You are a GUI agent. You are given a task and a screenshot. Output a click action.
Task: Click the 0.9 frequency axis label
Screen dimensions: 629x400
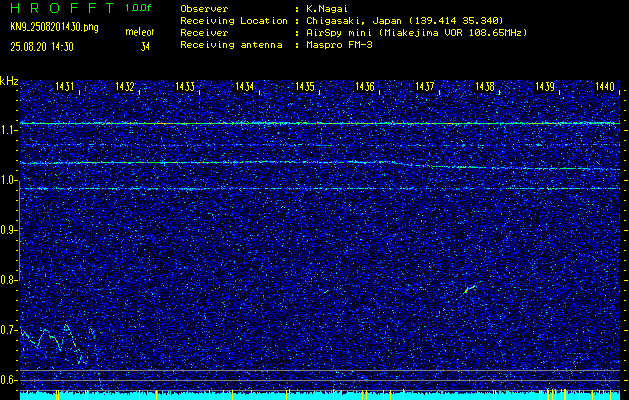point(8,230)
